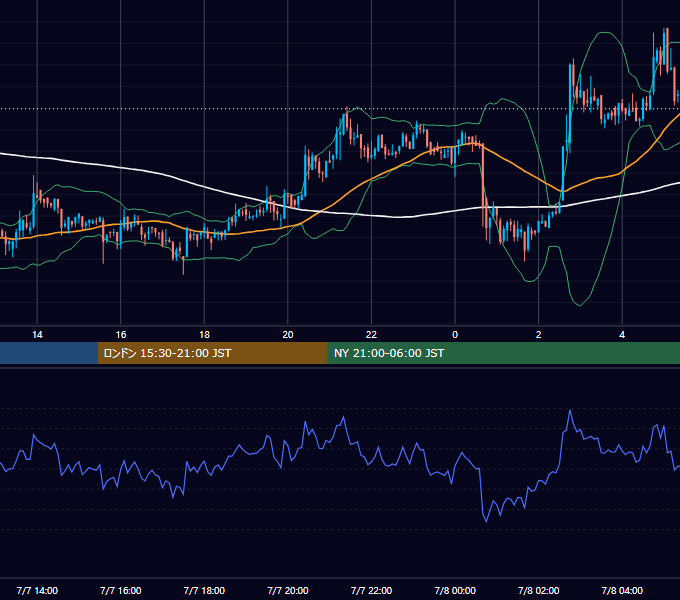Click the NY 21:00-06:00 JST session bar
The image size is (680, 600).
503,353
